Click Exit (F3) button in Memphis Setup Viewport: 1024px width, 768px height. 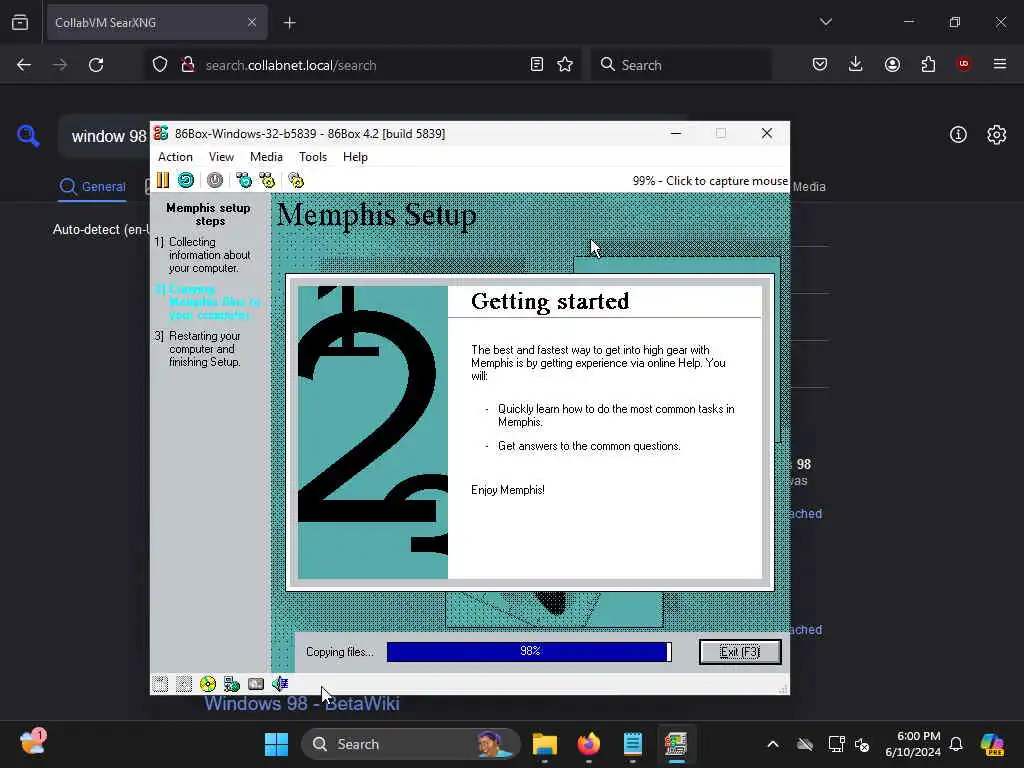click(740, 652)
